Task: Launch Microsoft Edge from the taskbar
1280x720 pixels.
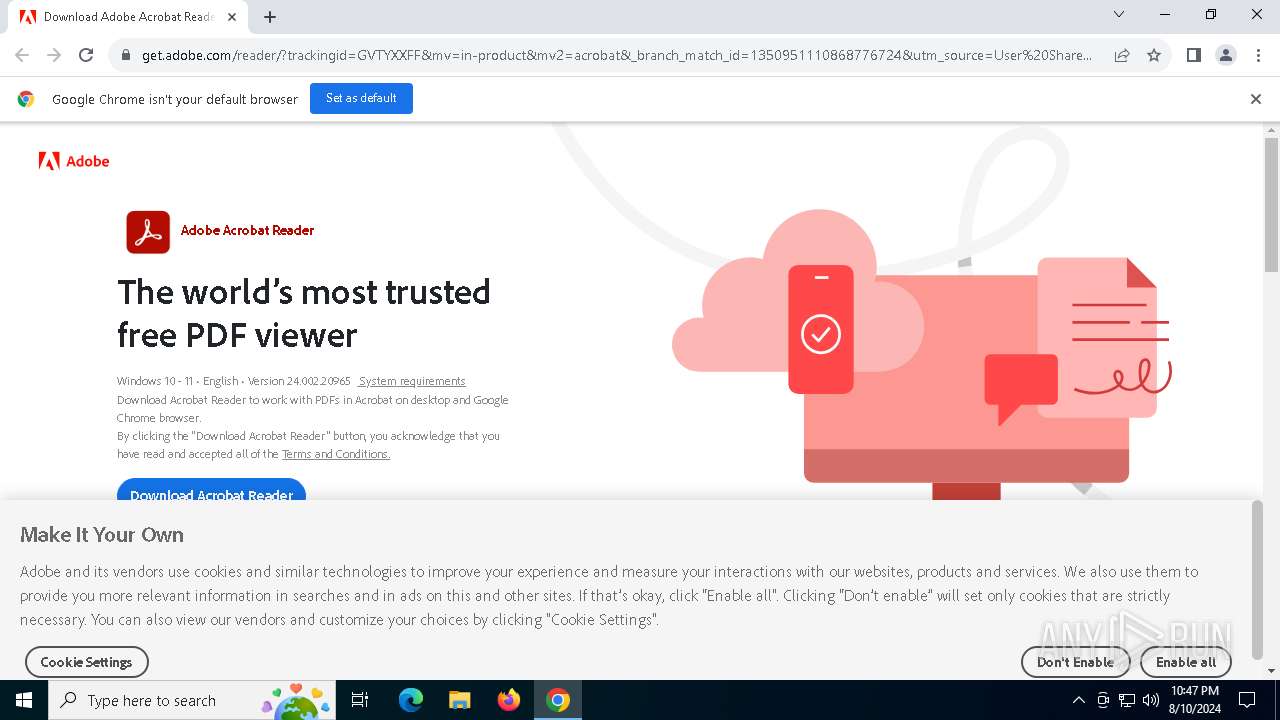Action: coord(411,700)
